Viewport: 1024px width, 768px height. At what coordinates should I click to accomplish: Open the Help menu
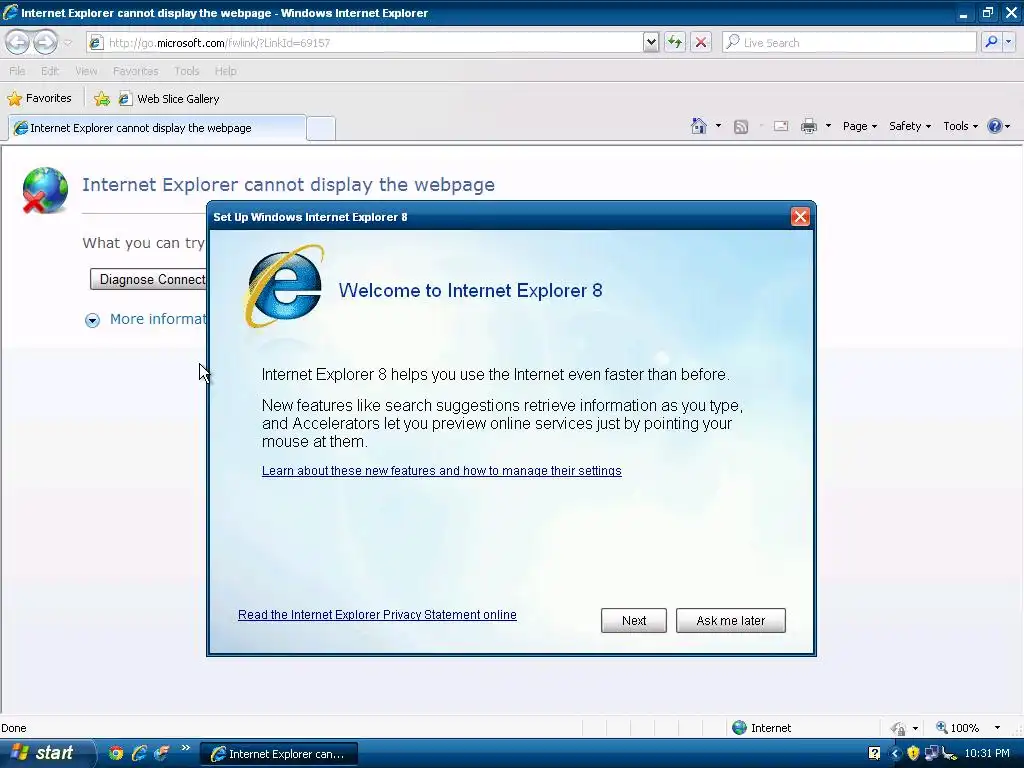[x=225, y=71]
